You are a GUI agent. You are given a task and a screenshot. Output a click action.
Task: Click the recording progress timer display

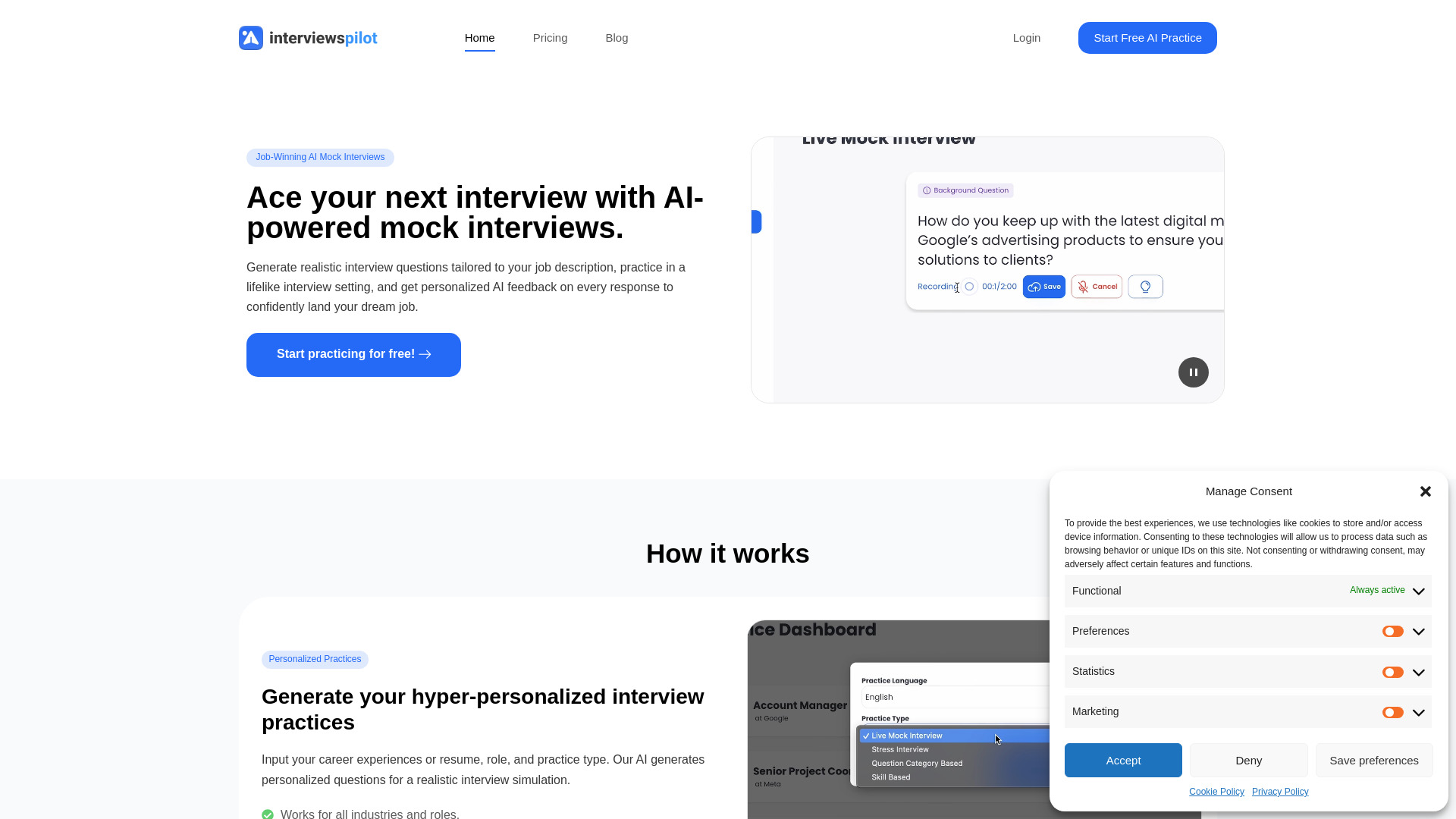point(999,286)
